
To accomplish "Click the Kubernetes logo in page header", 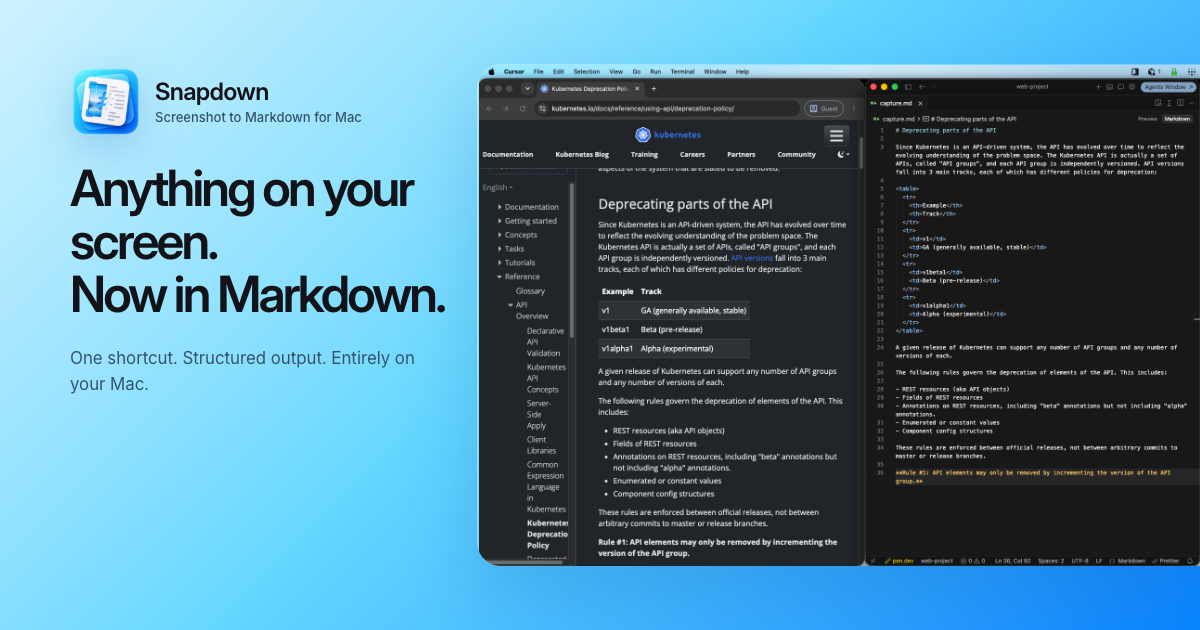I will click(x=669, y=134).
